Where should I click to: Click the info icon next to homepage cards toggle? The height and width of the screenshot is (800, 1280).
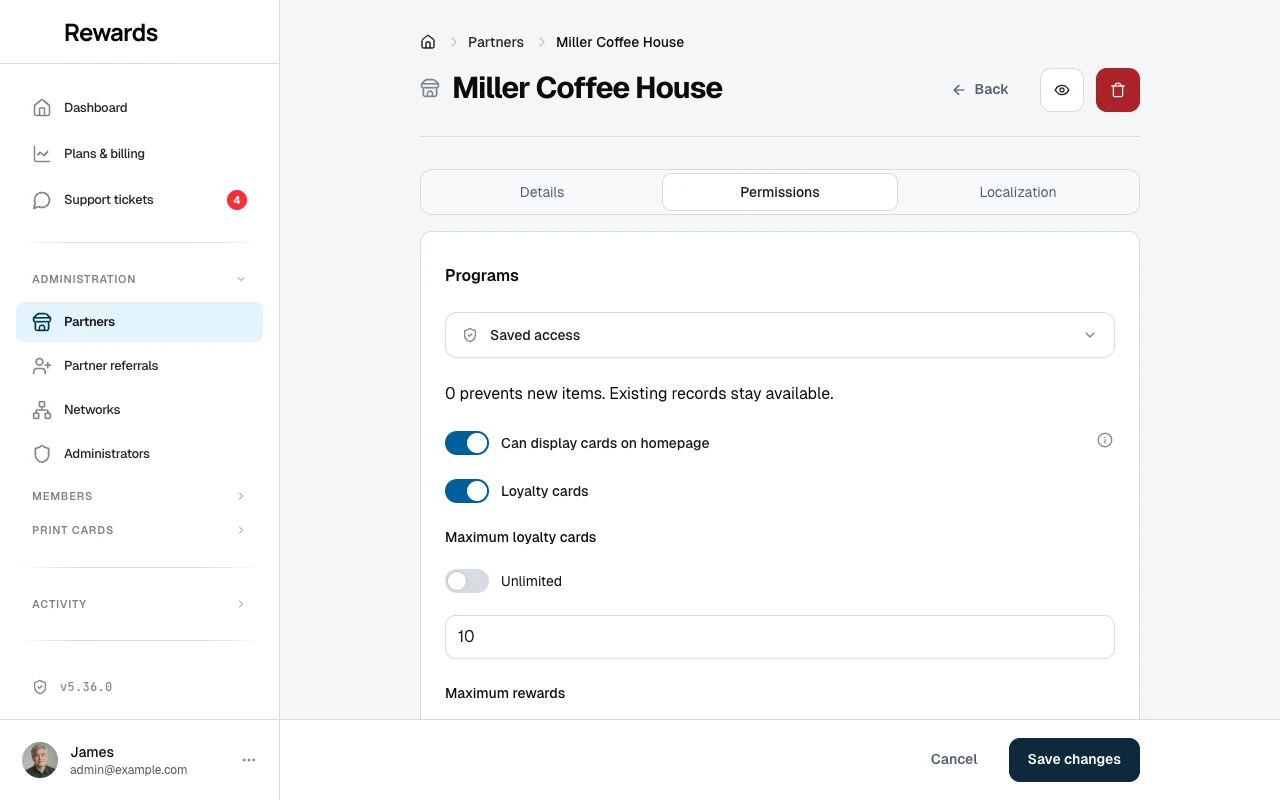click(x=1105, y=440)
